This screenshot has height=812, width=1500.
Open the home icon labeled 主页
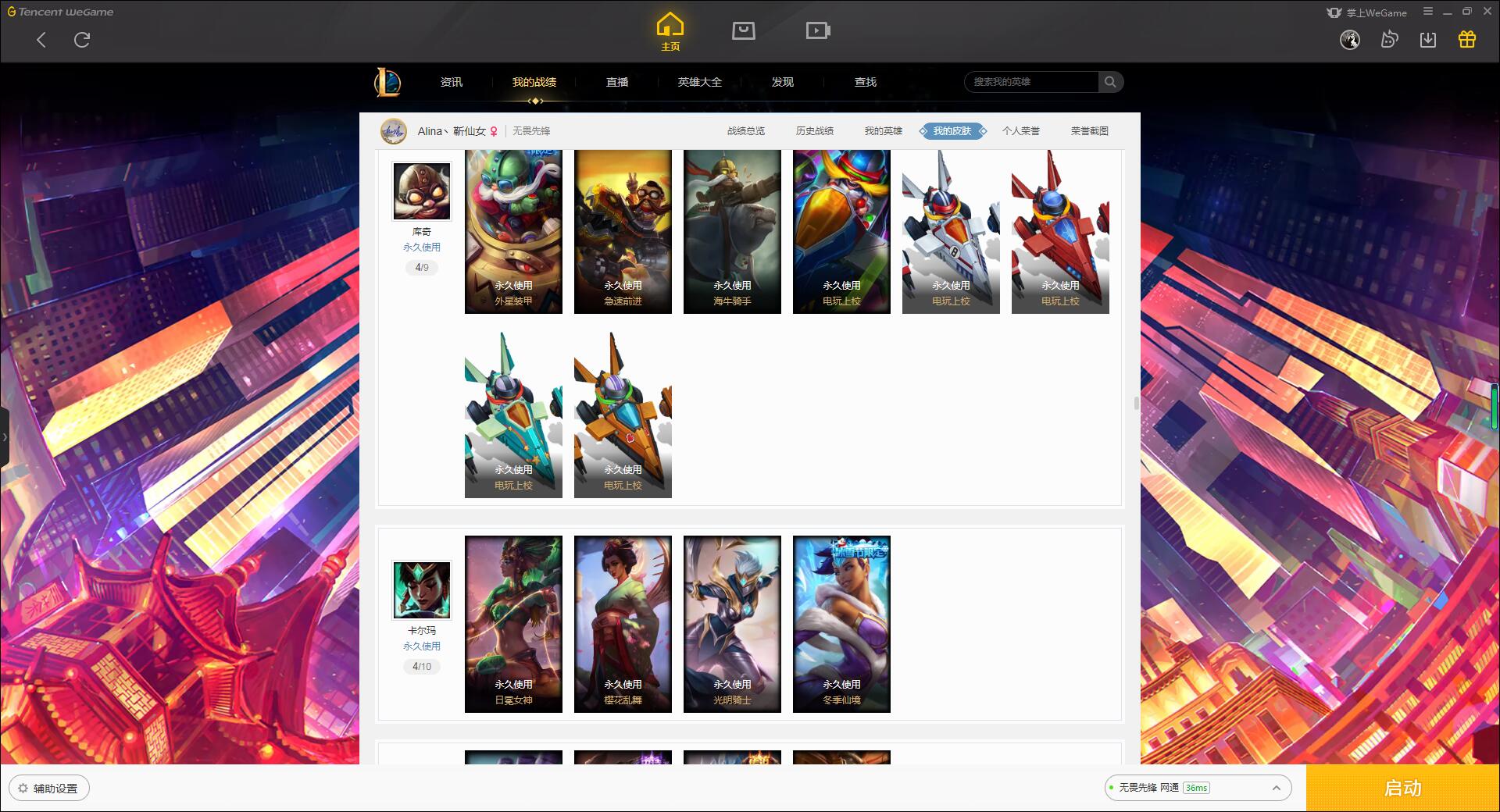point(670,31)
